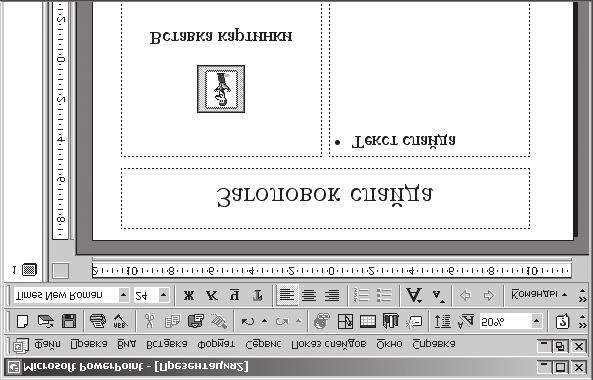The width and height of the screenshot is (593, 380).
Task: Open the PowerPoint Help question mark icon
Action: 562,322
